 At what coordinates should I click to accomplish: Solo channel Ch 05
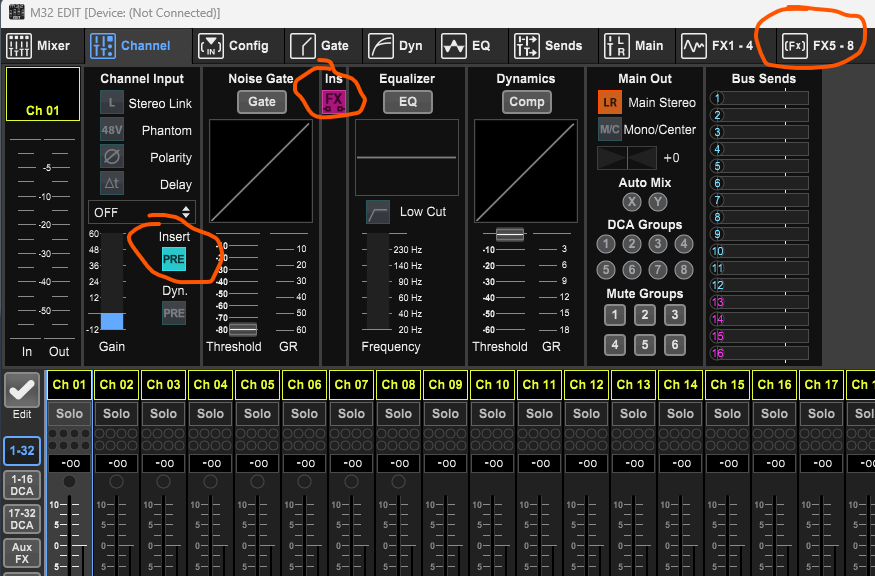[x=257, y=414]
